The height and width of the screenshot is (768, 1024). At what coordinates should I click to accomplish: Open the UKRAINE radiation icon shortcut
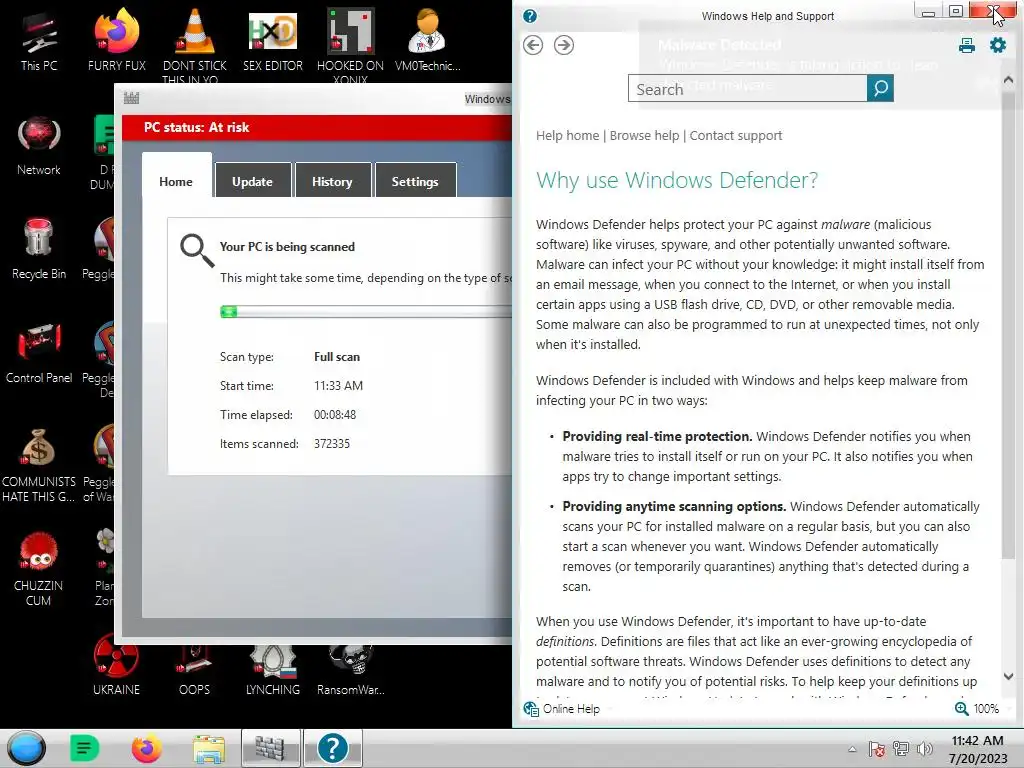pos(116,667)
